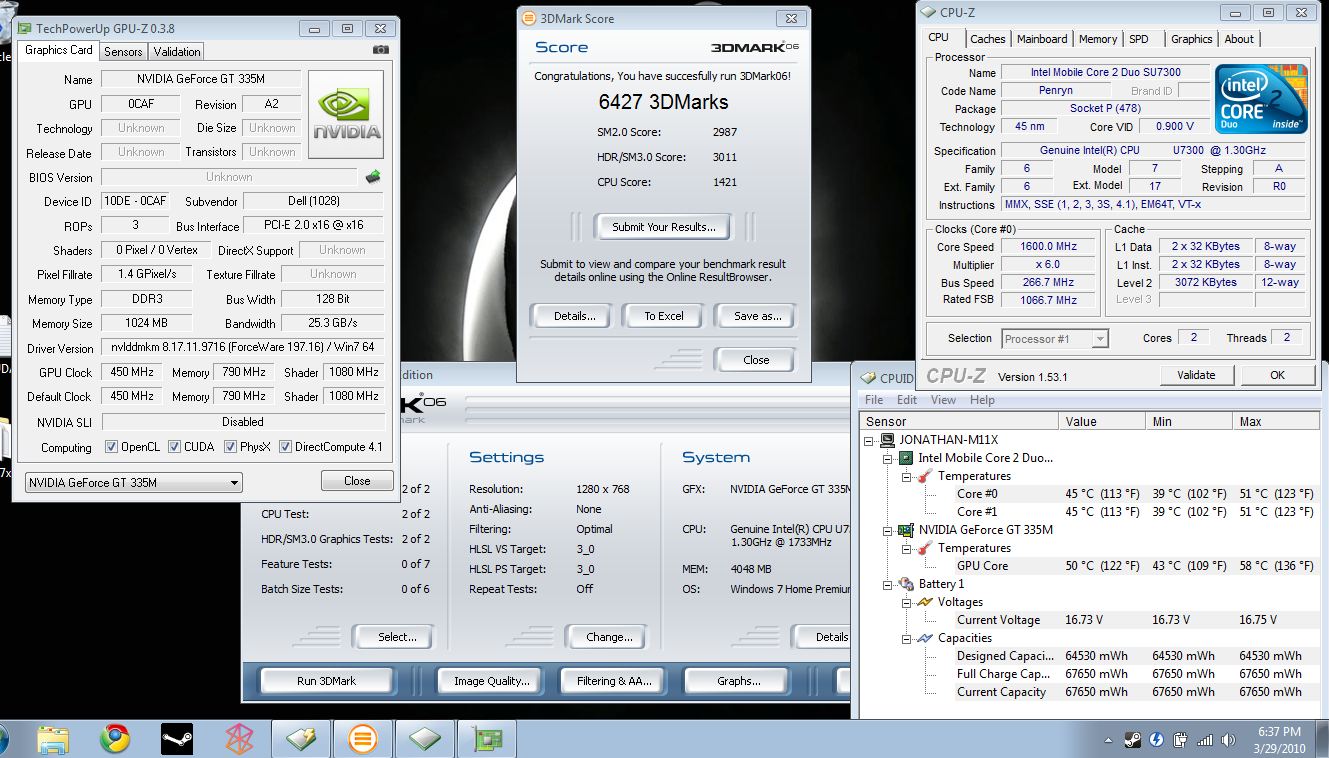Image resolution: width=1329 pixels, height=758 pixels.
Task: Open the Memory tab in CPU-Z
Action: (x=1098, y=39)
